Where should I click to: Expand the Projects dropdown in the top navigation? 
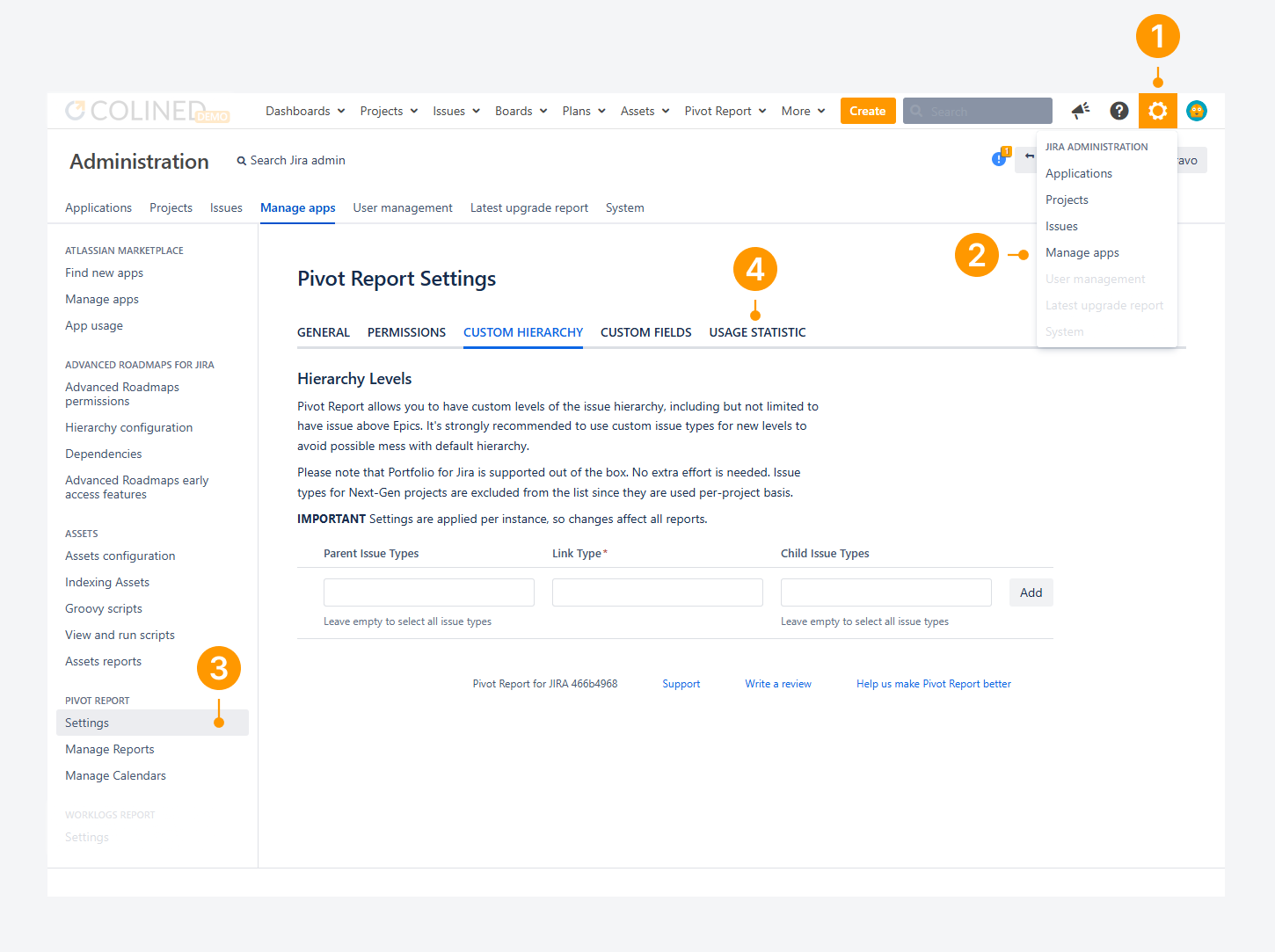(x=389, y=111)
